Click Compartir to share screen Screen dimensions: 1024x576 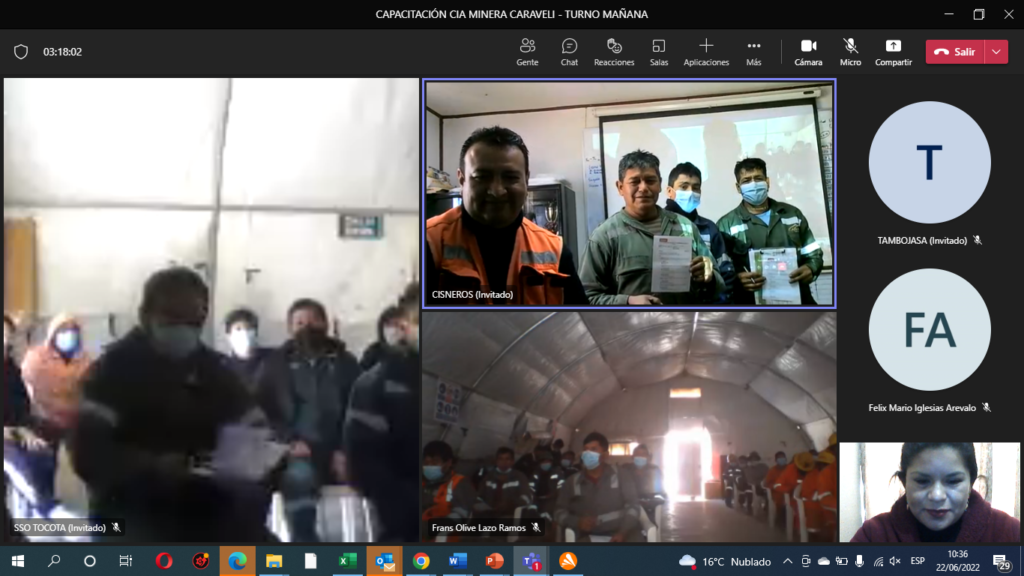coord(893,51)
